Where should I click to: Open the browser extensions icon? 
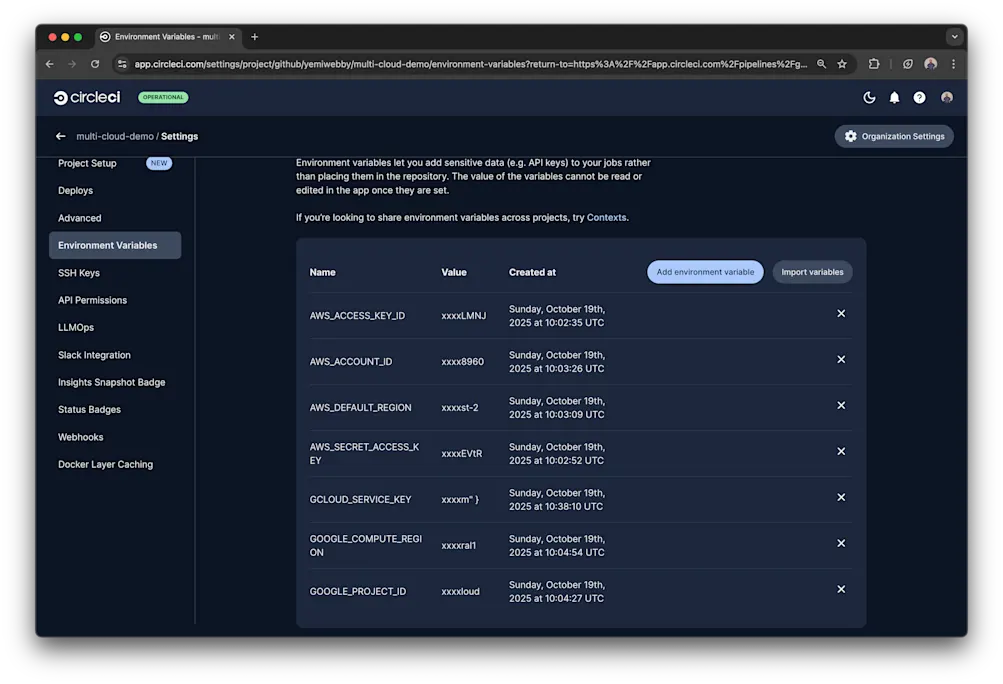point(872,63)
